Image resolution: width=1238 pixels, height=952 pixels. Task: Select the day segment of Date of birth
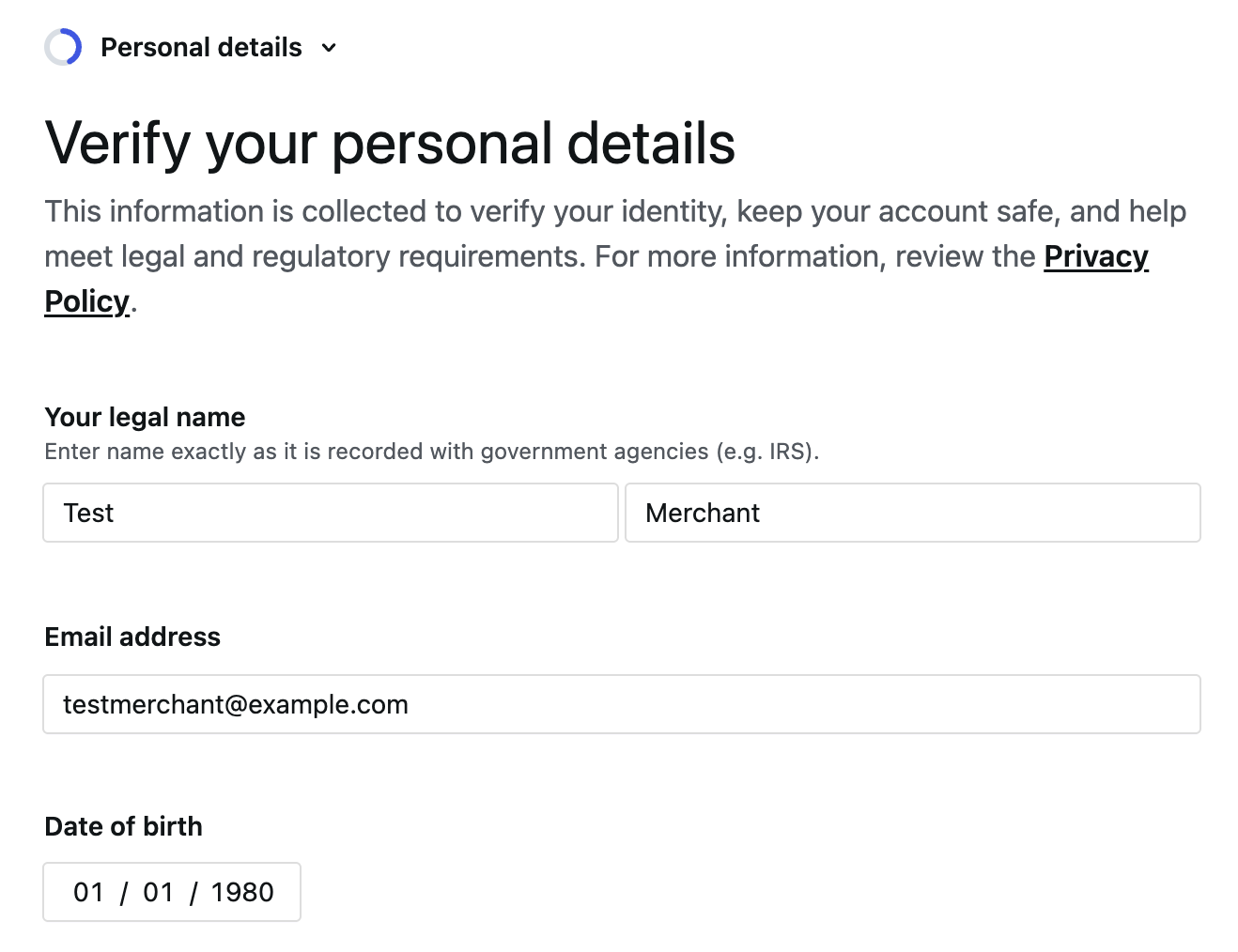[x=158, y=892]
